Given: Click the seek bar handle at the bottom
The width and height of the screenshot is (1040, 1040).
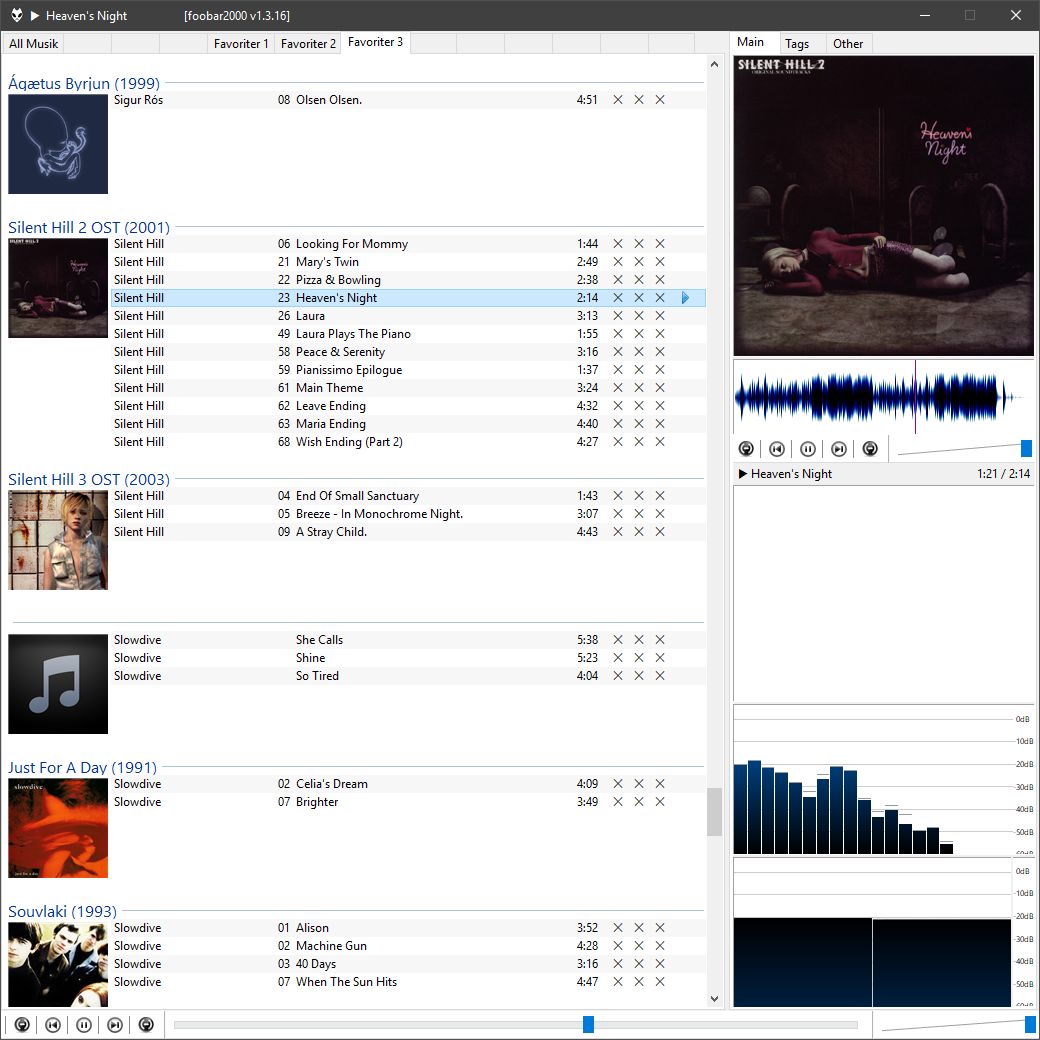Looking at the screenshot, I should coord(588,1024).
